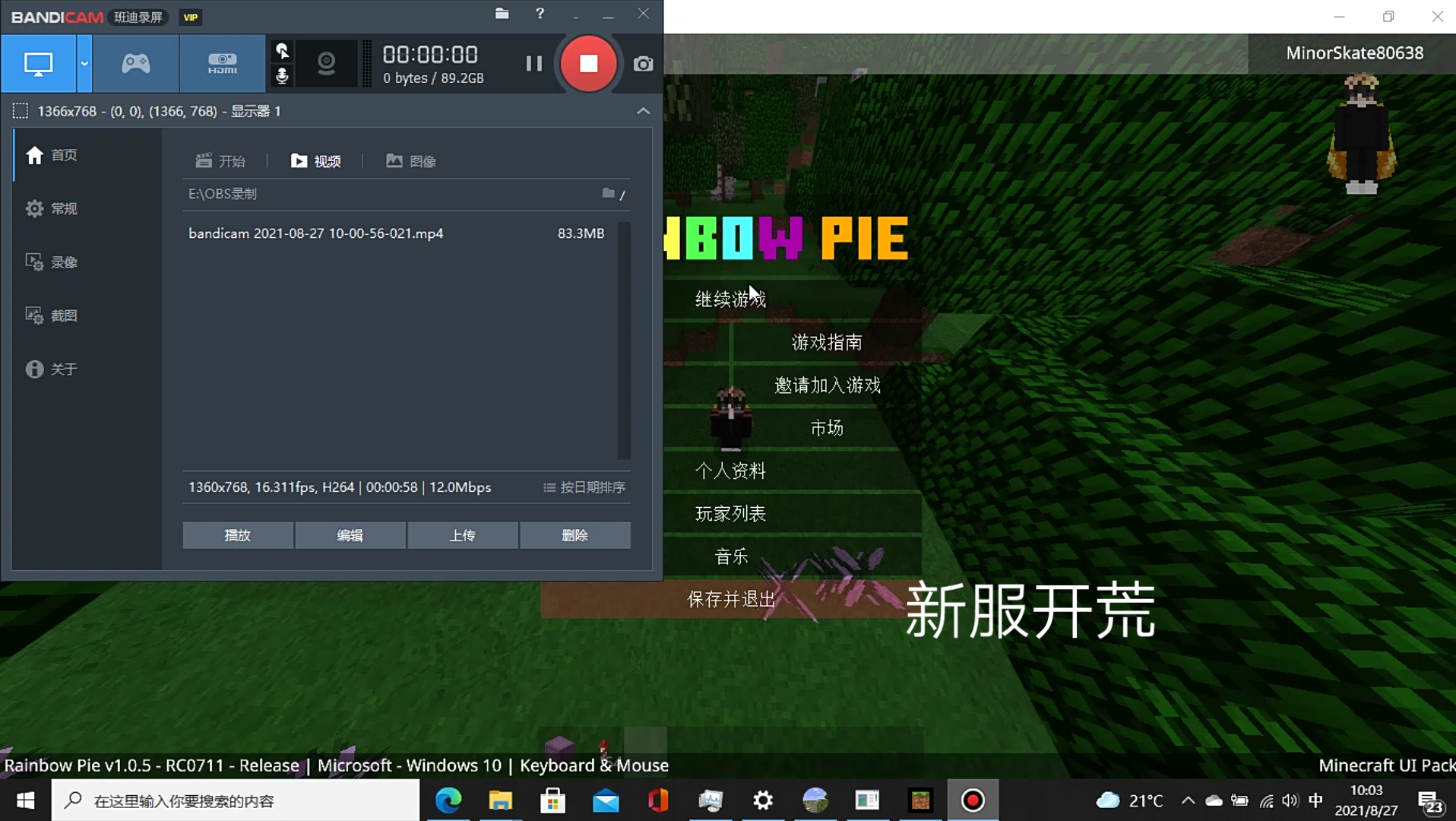This screenshot has width=1456, height=821.
Task: Click battery icon in system tray
Action: [1239, 800]
